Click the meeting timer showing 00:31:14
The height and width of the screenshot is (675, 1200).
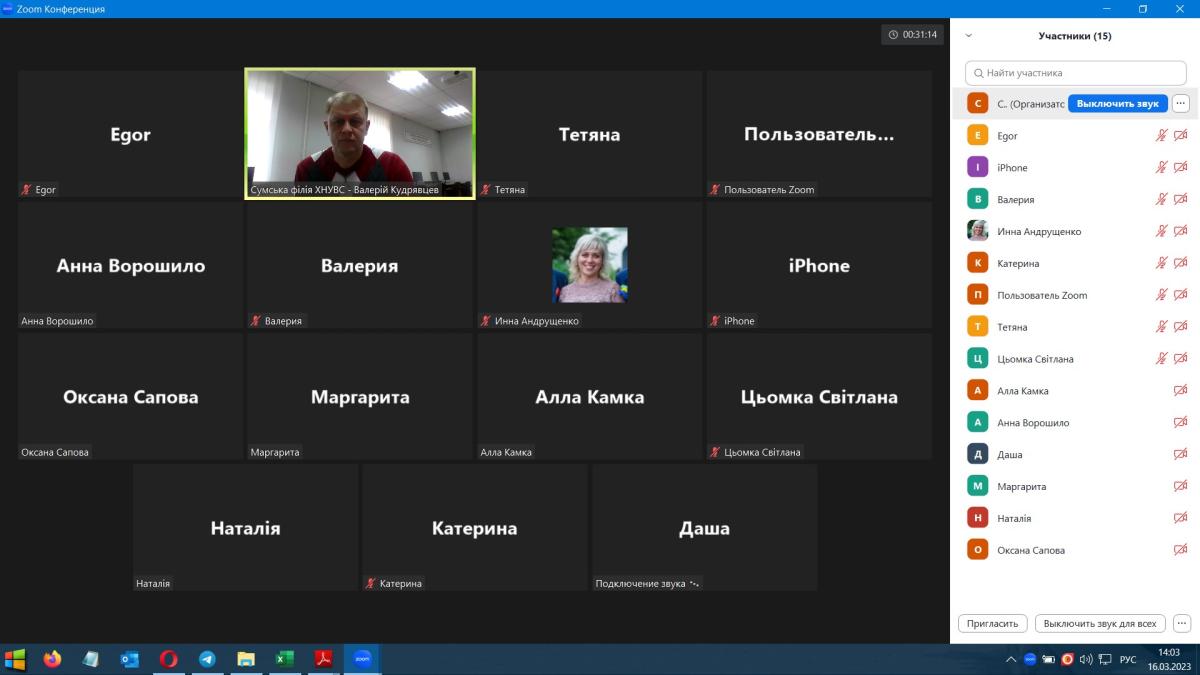pyautogui.click(x=912, y=35)
